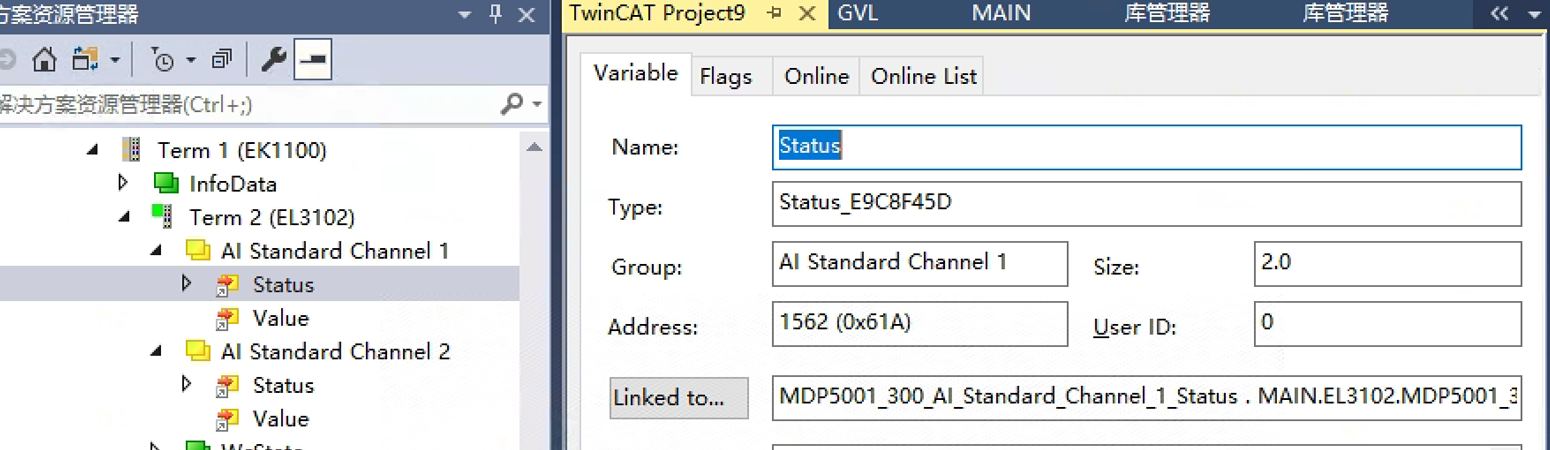This screenshot has height=450, width=1550.
Task: Click scroll up arrow of tree scrollbar
Action: tap(534, 146)
